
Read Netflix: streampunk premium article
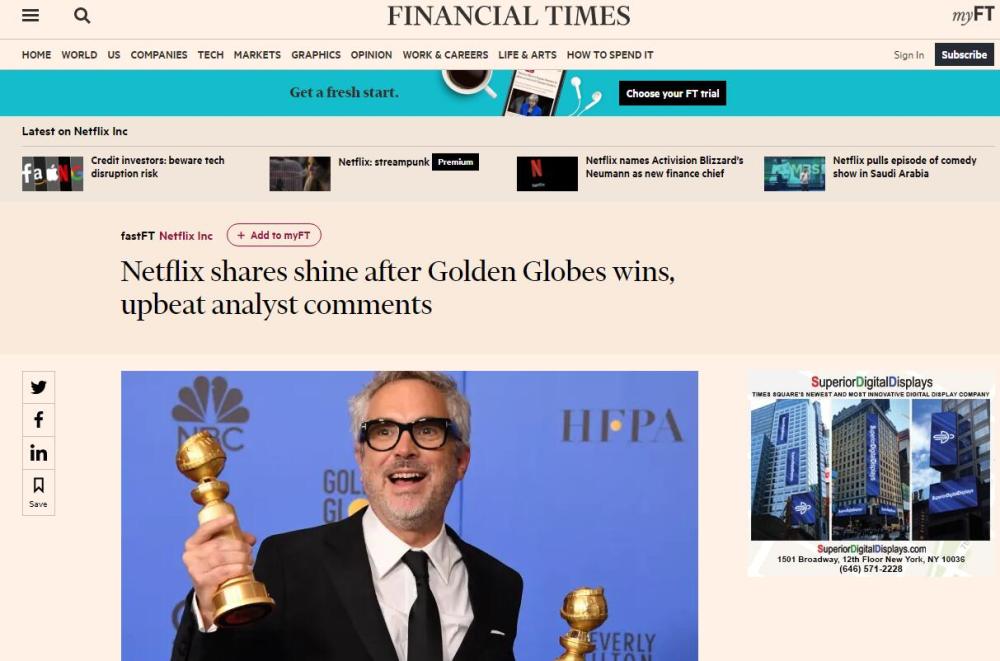[384, 162]
